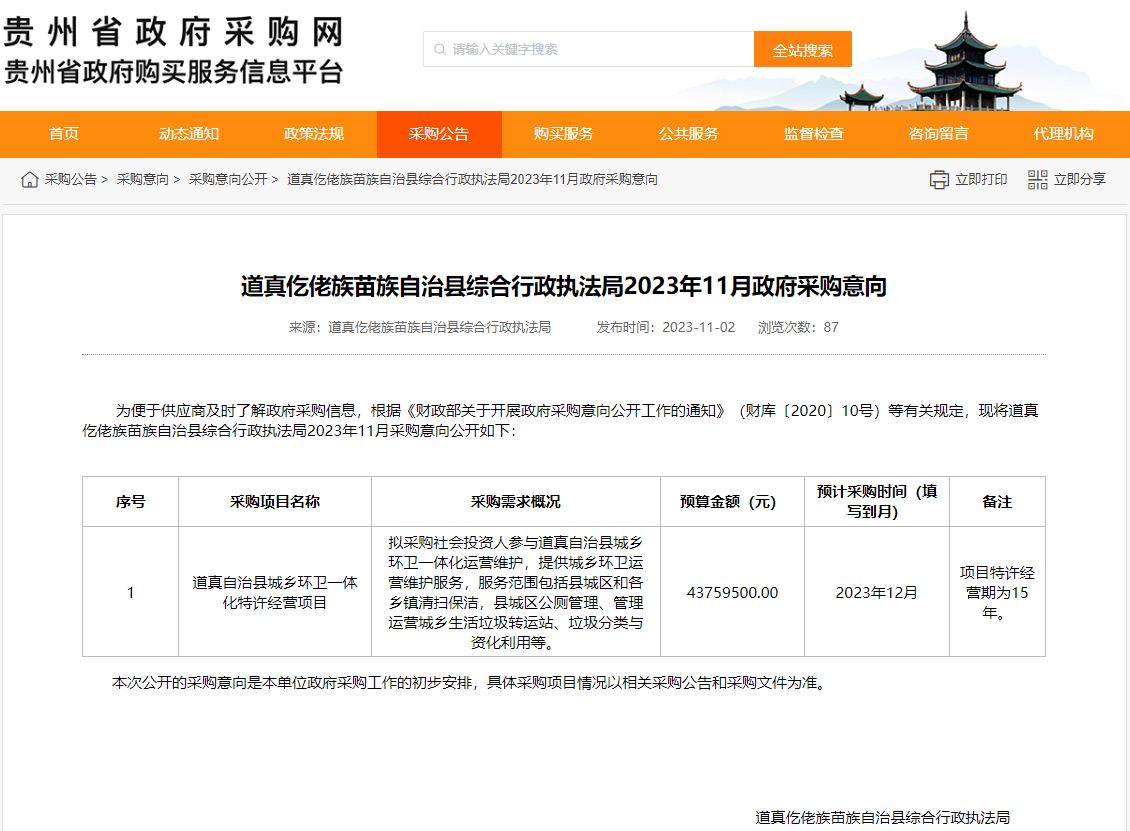Open the 政策法规 menu item
Image resolution: width=1130 pixels, height=831 pixels.
click(314, 134)
